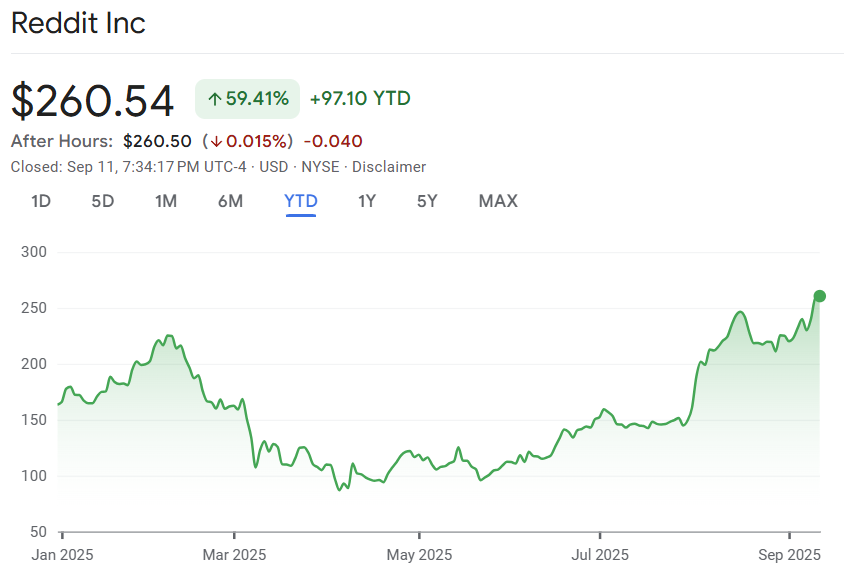Click the Closed: Sep 11 timestamp
The width and height of the screenshot is (844, 588).
(129, 167)
